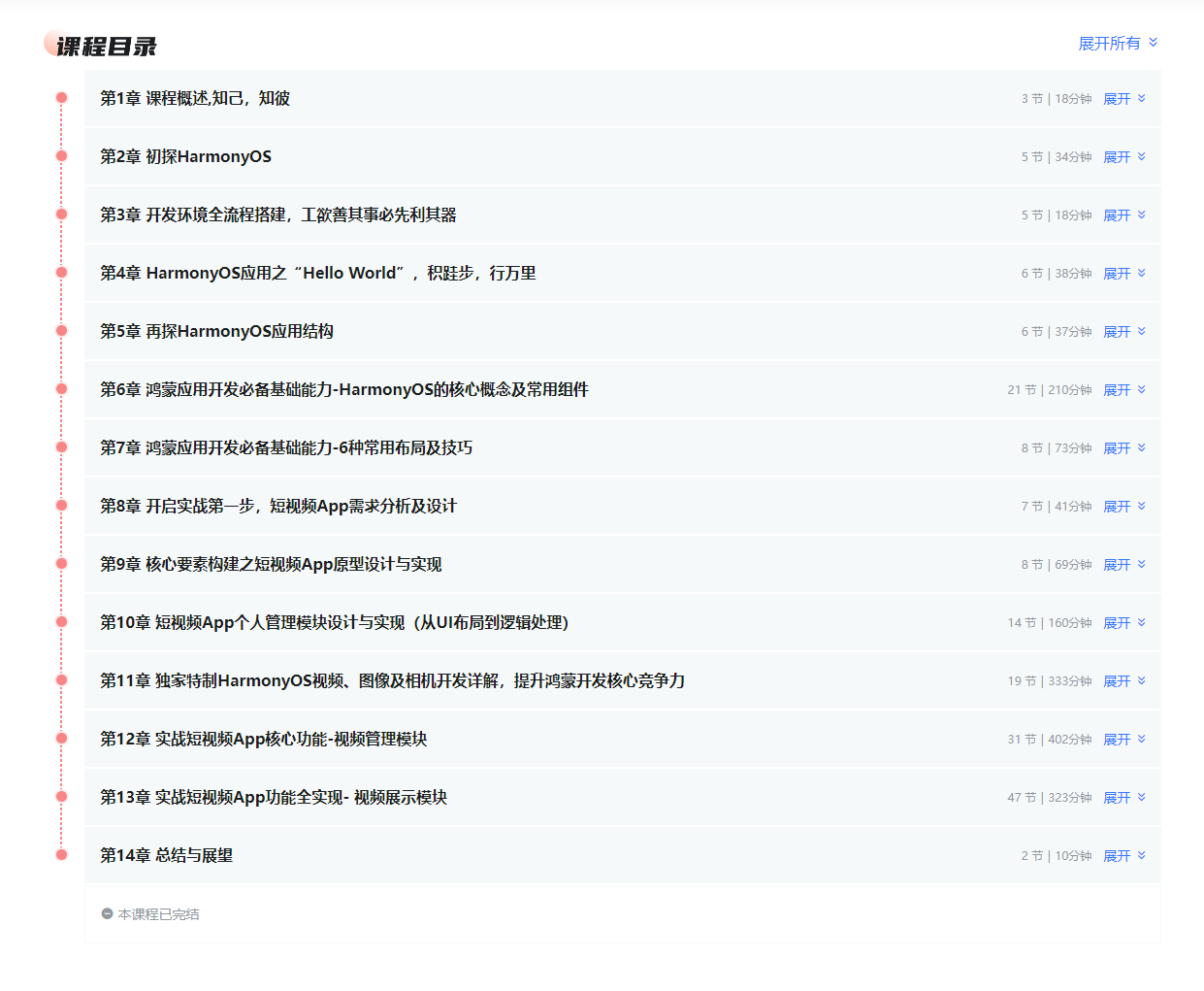Click the chevron icon on Chapter 6 row
The width and height of the screenshot is (1204, 991).
tap(1141, 389)
